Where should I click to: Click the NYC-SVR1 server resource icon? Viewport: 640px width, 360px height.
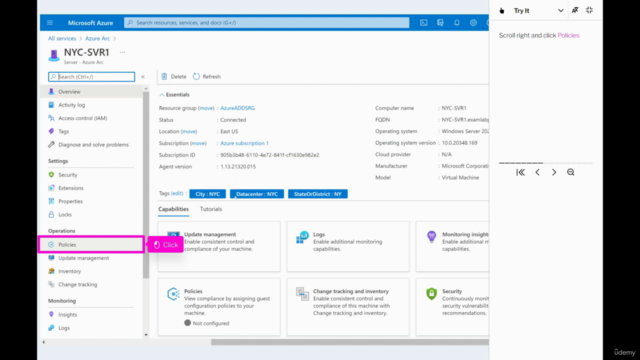(53, 56)
